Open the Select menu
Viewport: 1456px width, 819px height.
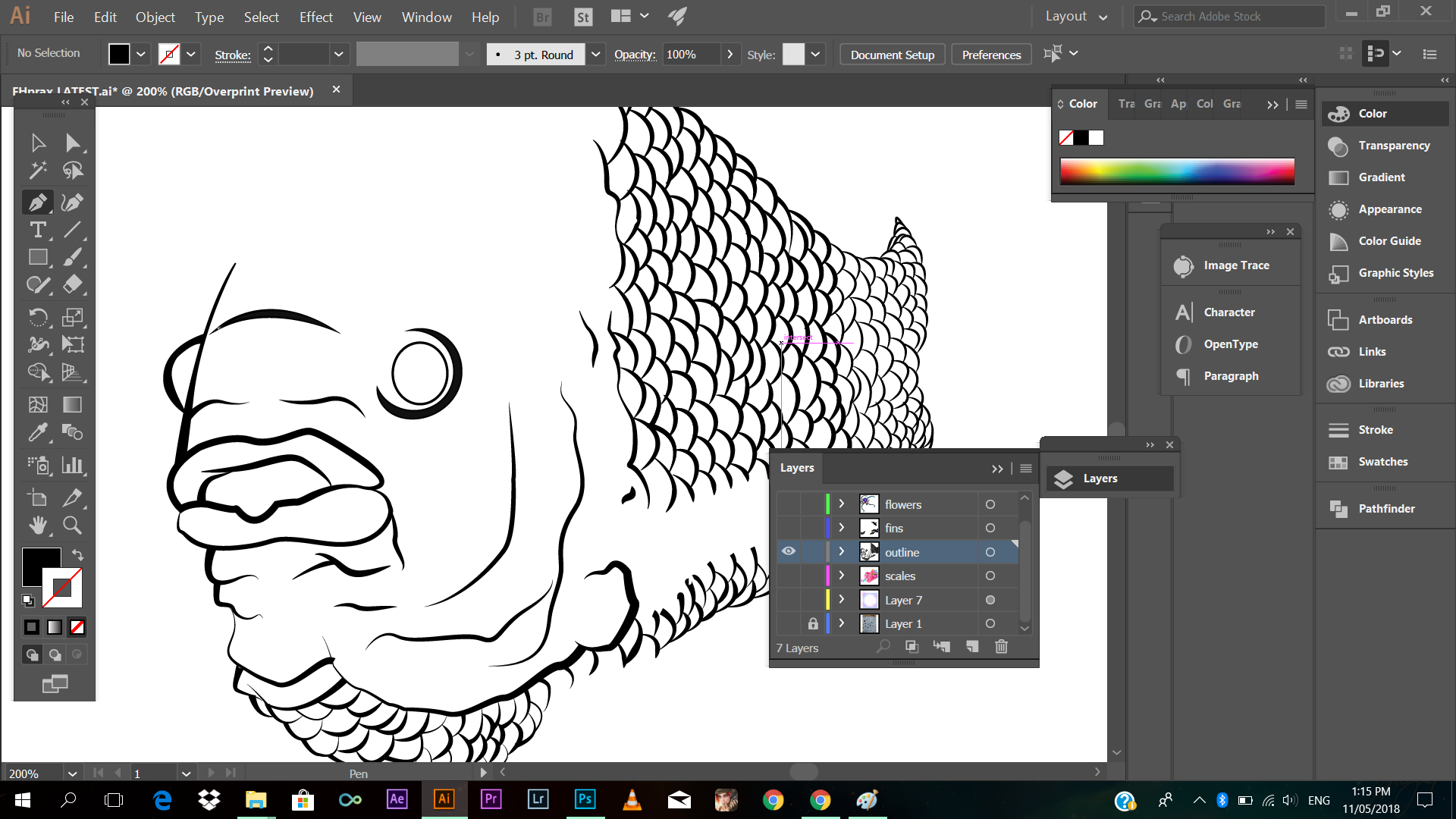pos(261,17)
